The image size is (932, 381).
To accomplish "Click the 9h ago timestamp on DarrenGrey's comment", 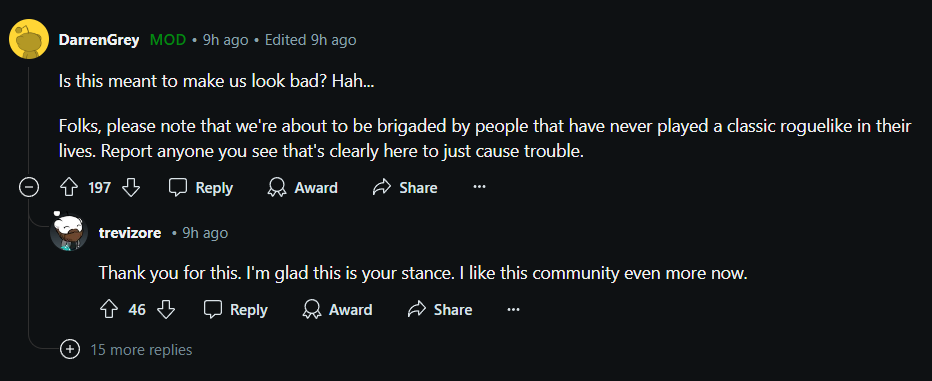I will point(226,40).
